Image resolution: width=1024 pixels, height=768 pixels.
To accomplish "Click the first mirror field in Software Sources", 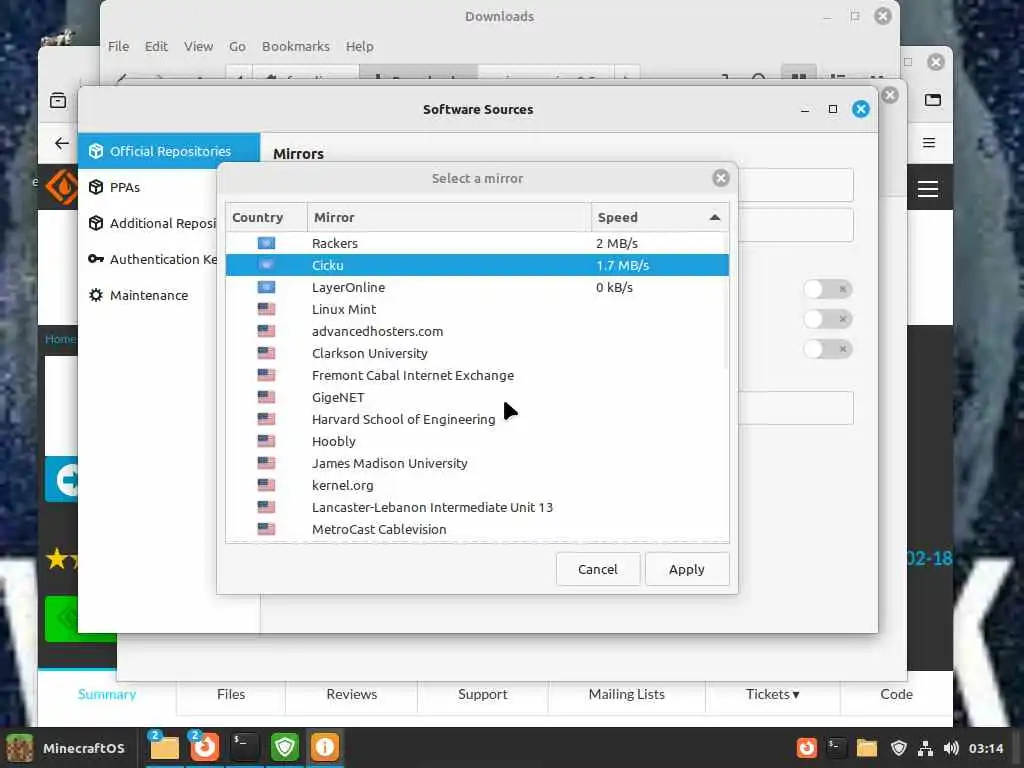I will (795, 185).
